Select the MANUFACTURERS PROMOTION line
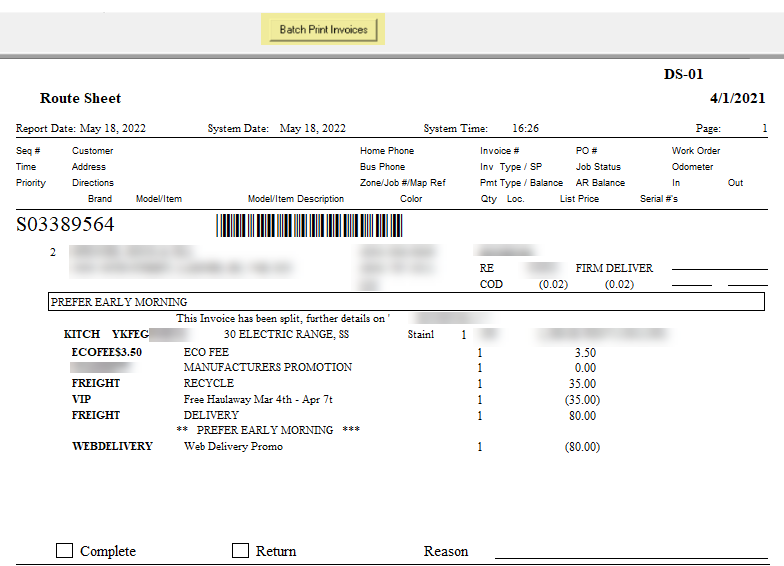Screen dimensions: 784x566 (x=267, y=367)
